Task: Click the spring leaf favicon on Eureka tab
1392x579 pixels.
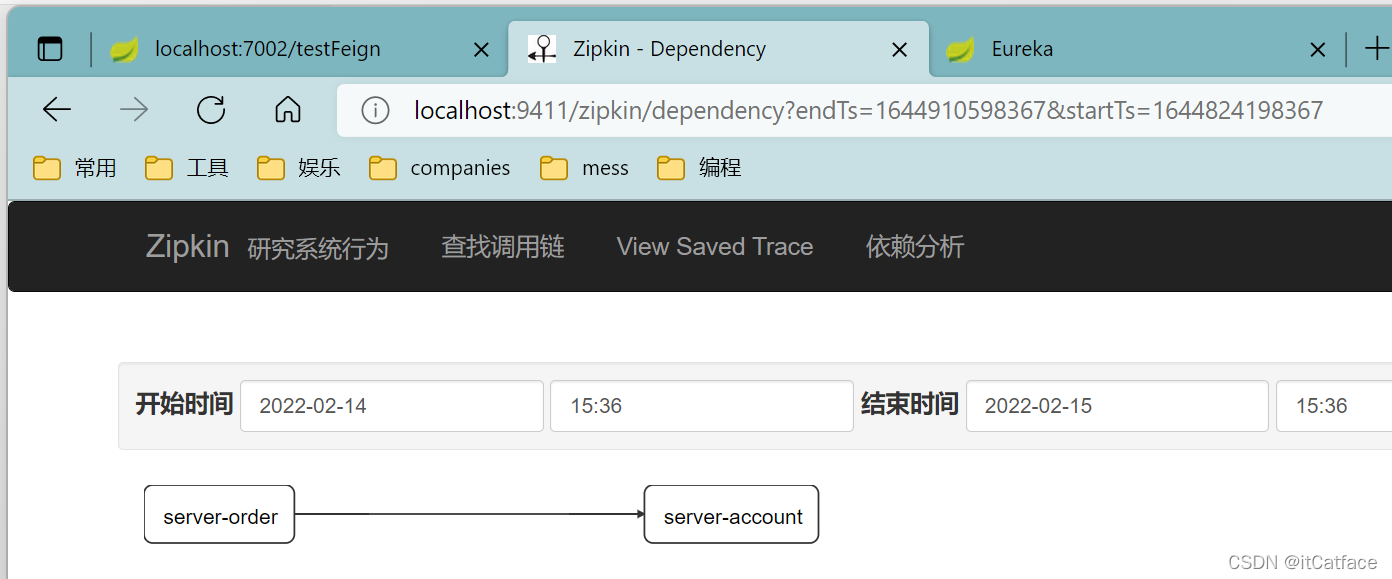Action: point(960,49)
